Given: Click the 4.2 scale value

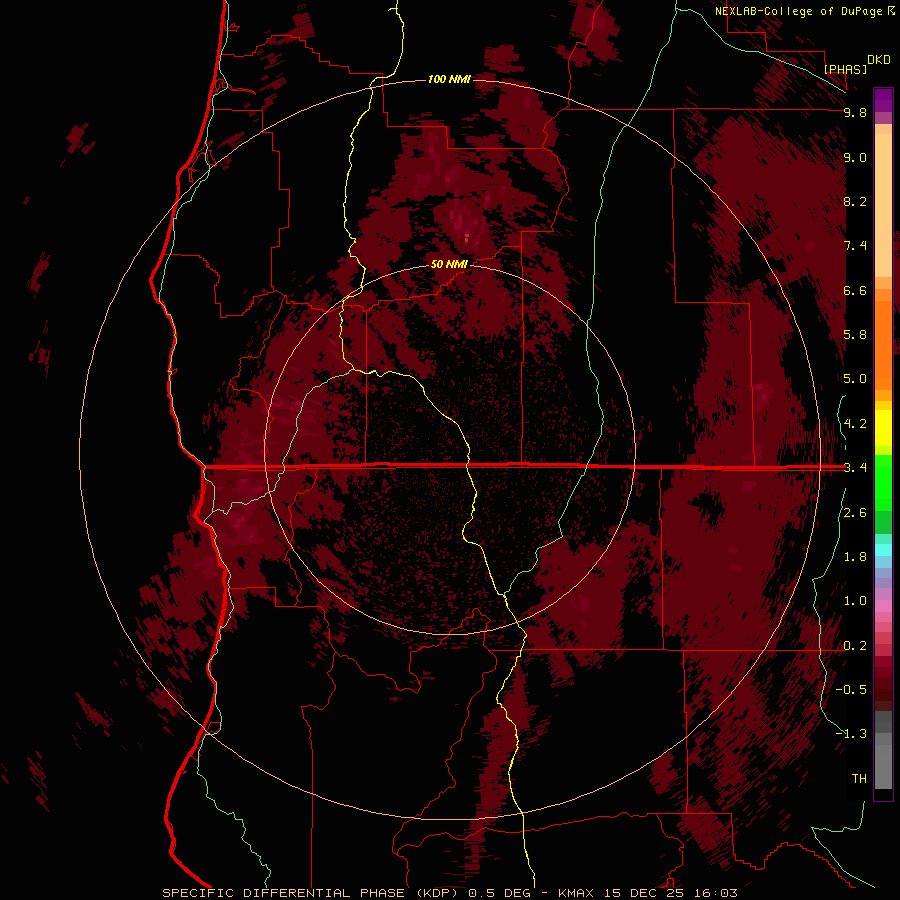Looking at the screenshot, I should click(855, 424).
